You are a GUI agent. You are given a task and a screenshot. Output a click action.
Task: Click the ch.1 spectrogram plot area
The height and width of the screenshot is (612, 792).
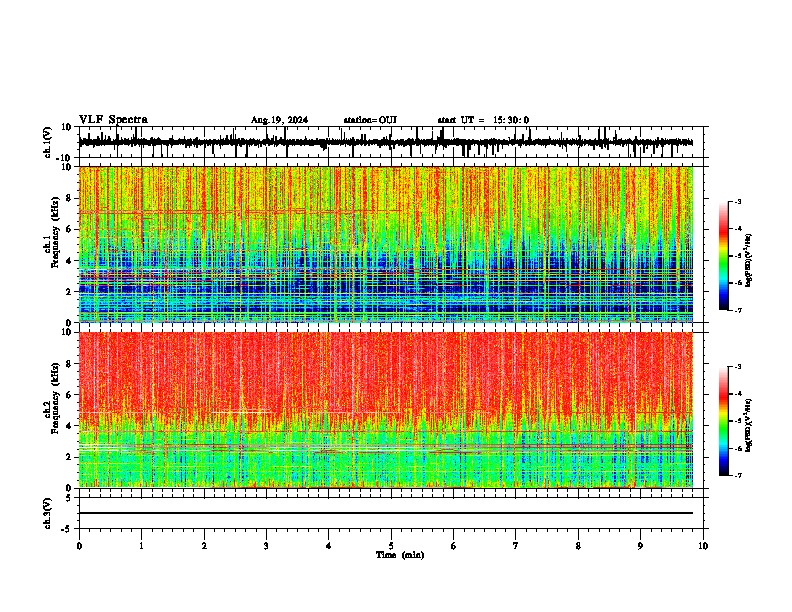coord(386,244)
